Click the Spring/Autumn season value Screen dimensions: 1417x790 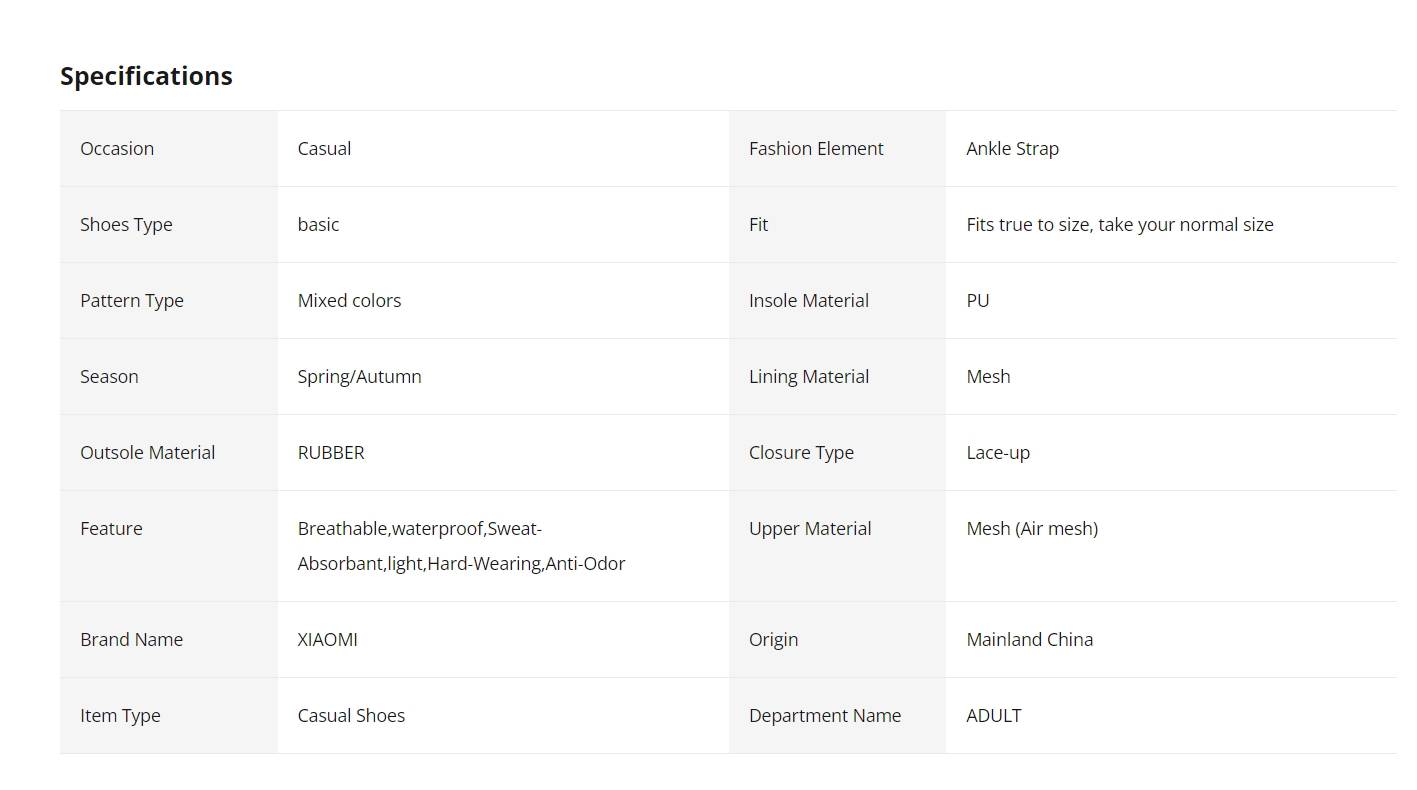point(359,377)
